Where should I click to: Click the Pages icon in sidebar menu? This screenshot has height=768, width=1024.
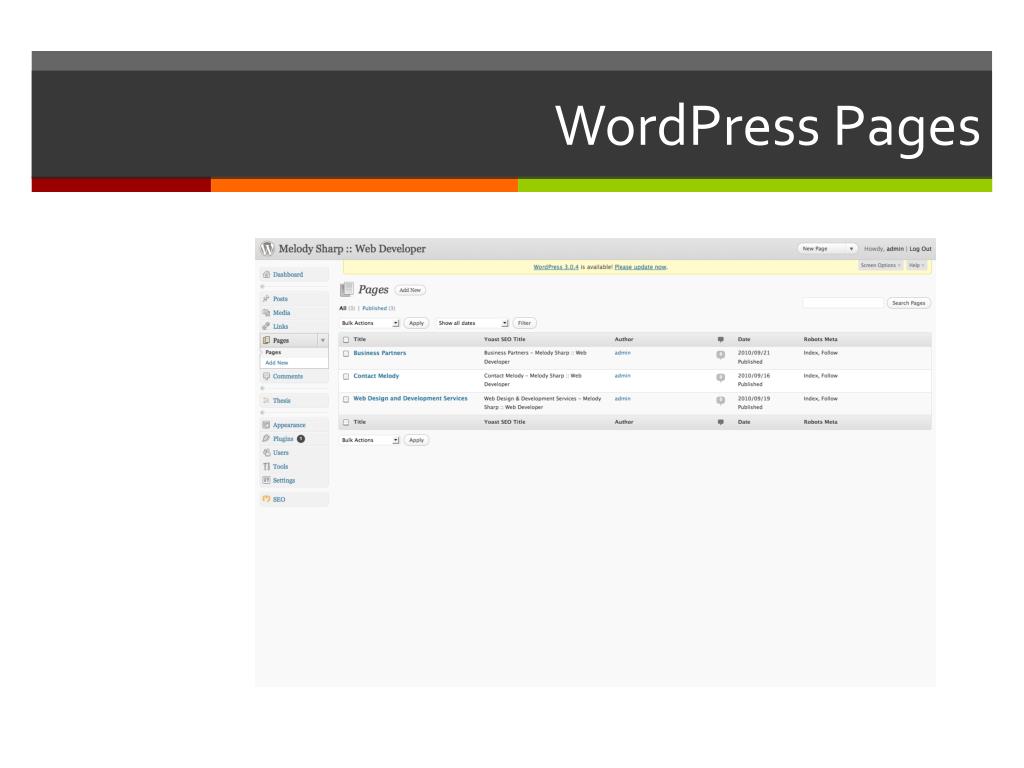(266, 340)
